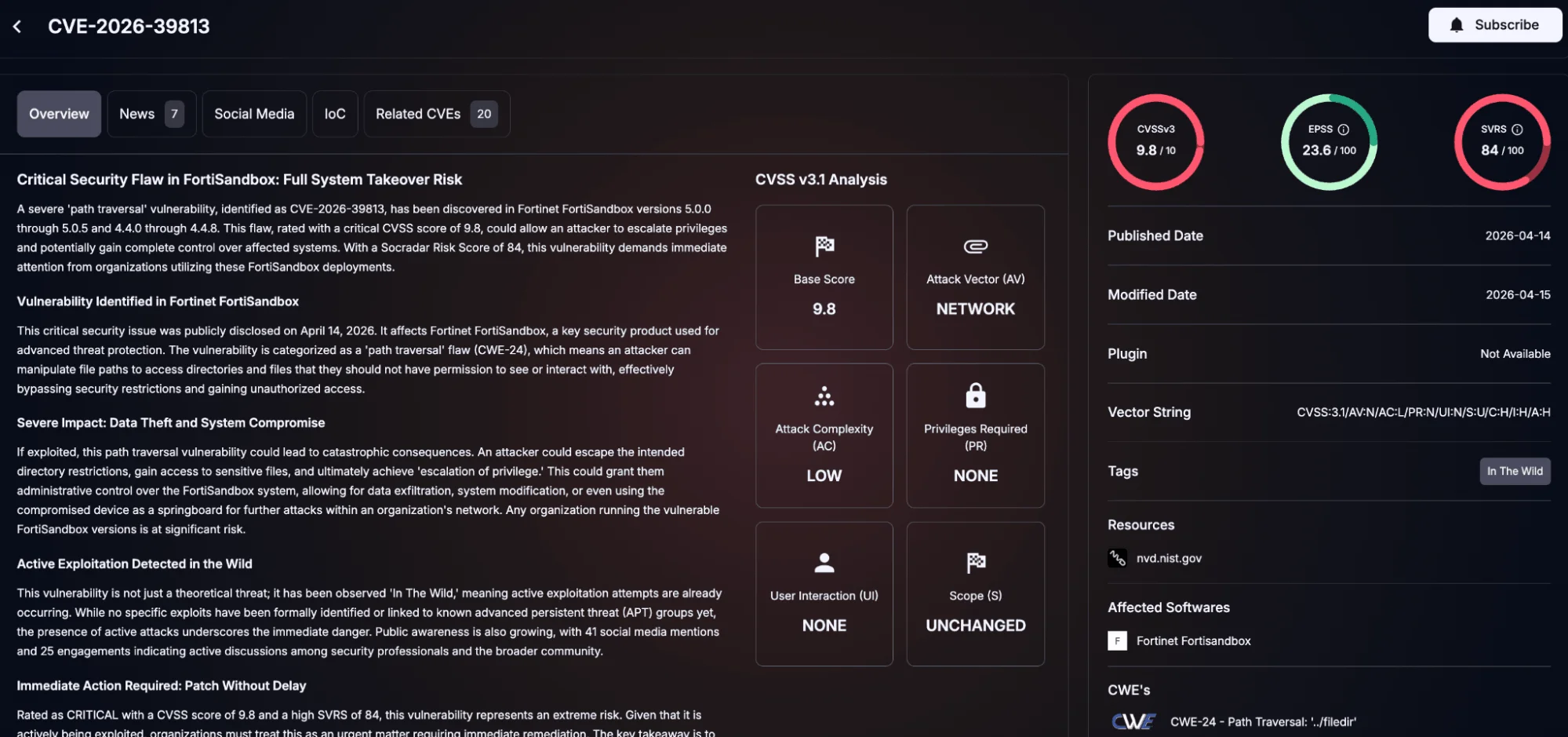Click the Published Date value 2026-04-14
The width and height of the screenshot is (1568, 737).
pyautogui.click(x=1517, y=235)
